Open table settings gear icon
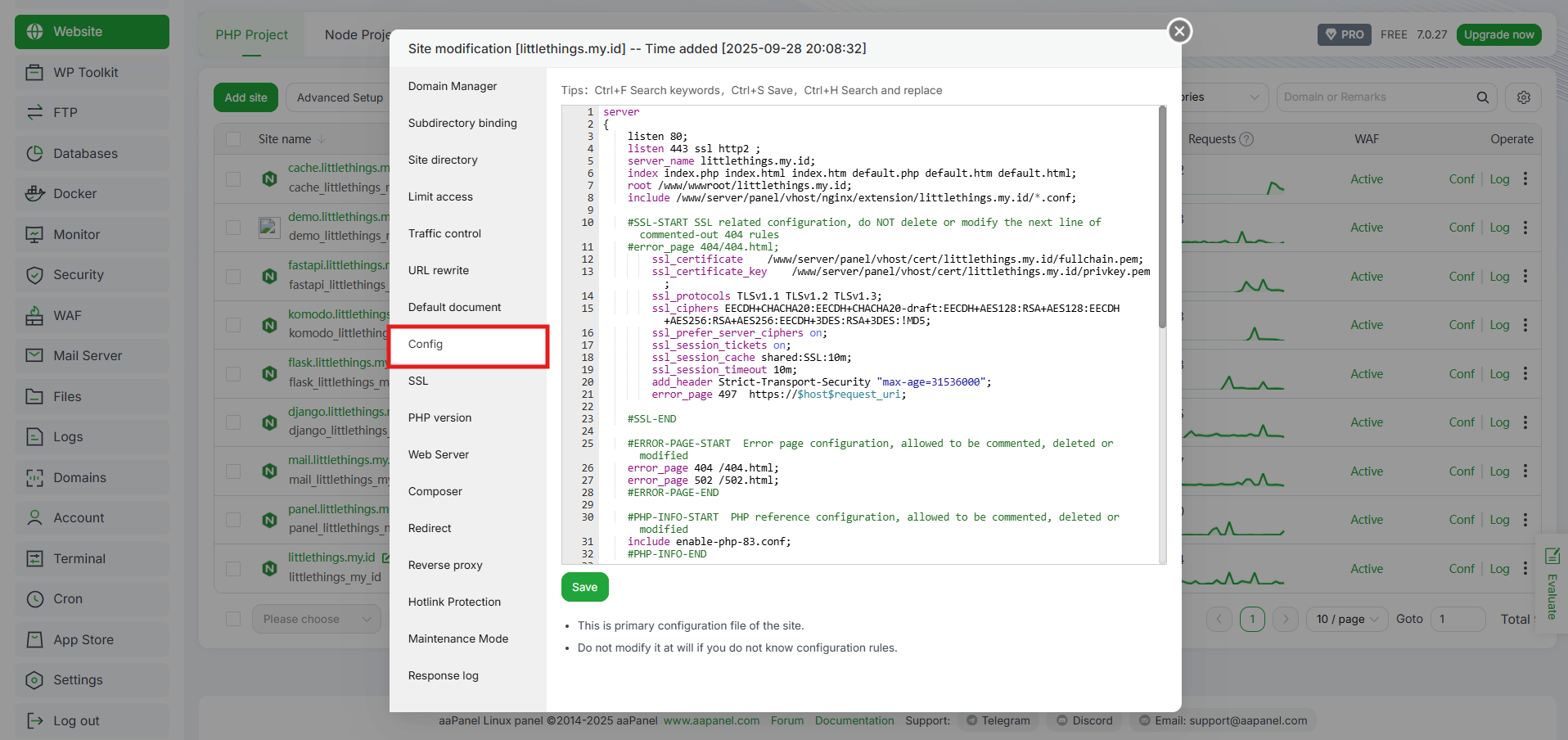The width and height of the screenshot is (1568, 740). coord(1523,97)
